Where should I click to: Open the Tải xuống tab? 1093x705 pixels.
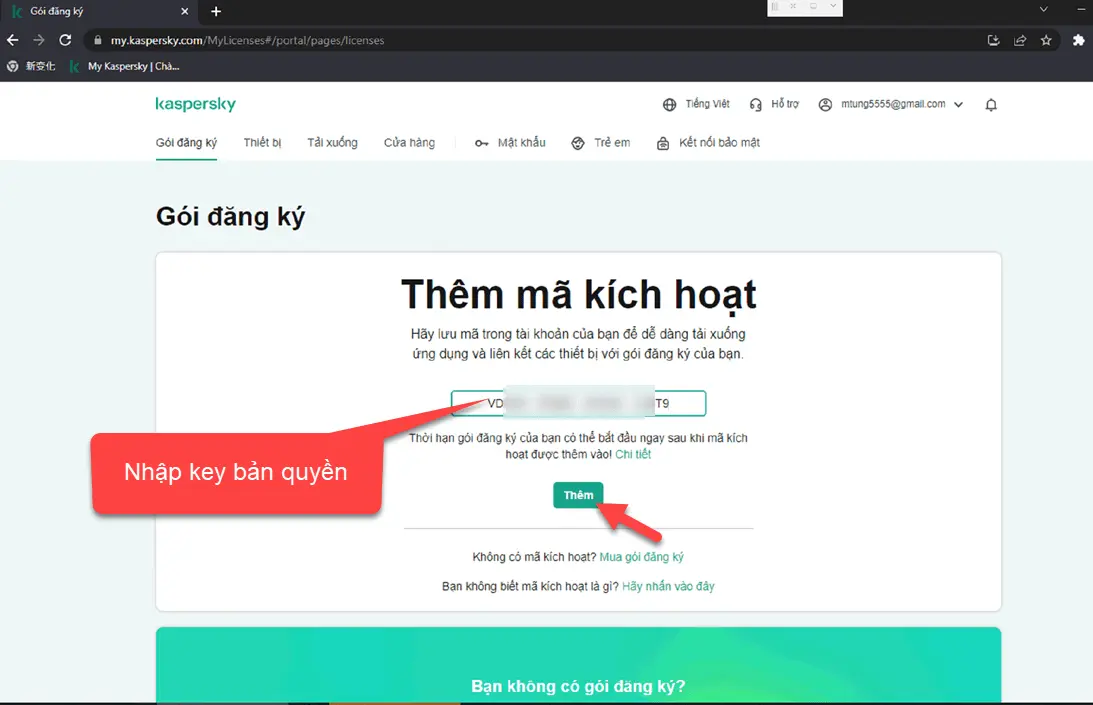coord(332,143)
